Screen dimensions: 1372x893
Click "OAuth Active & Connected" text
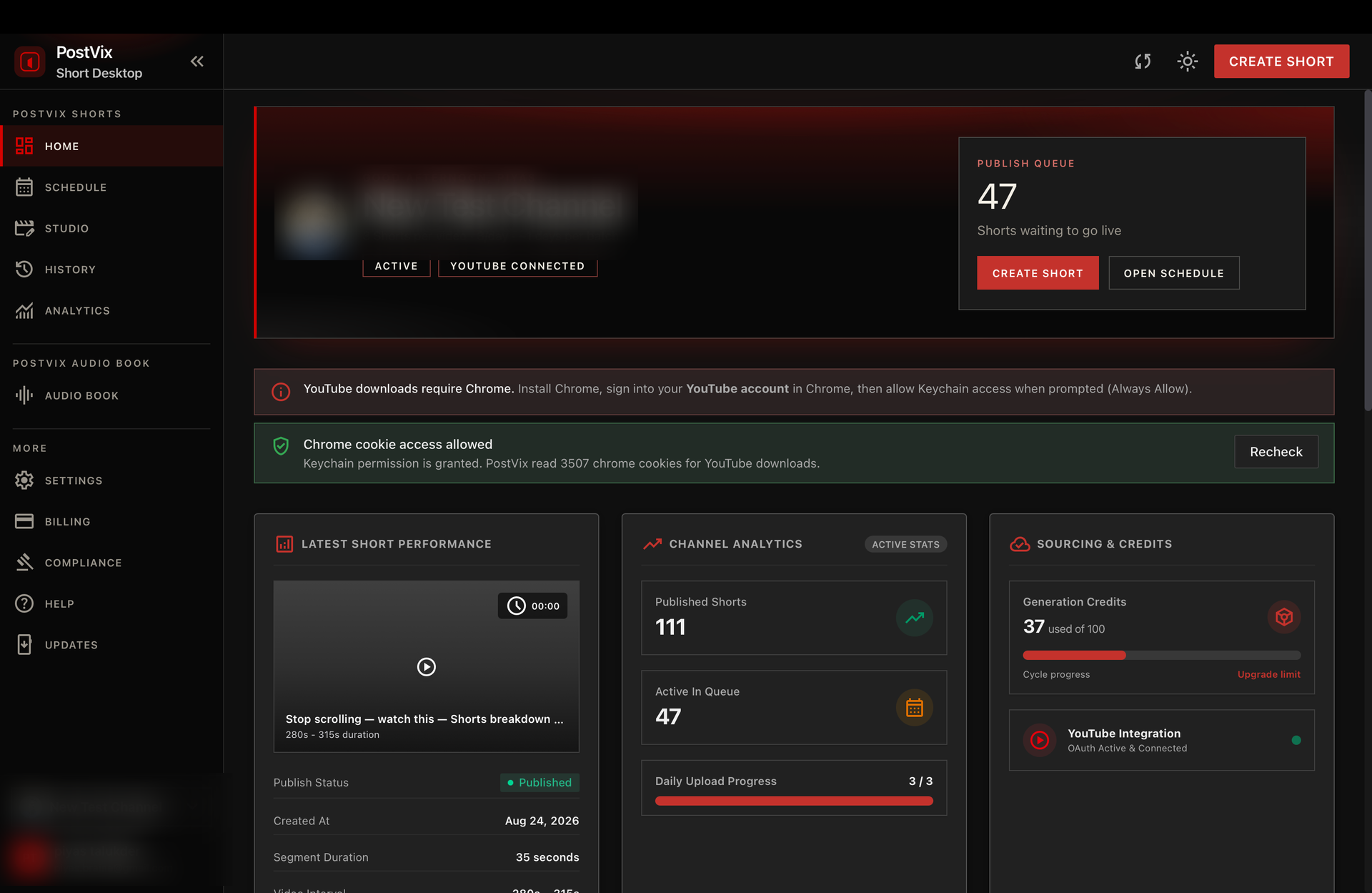pyautogui.click(x=1128, y=749)
